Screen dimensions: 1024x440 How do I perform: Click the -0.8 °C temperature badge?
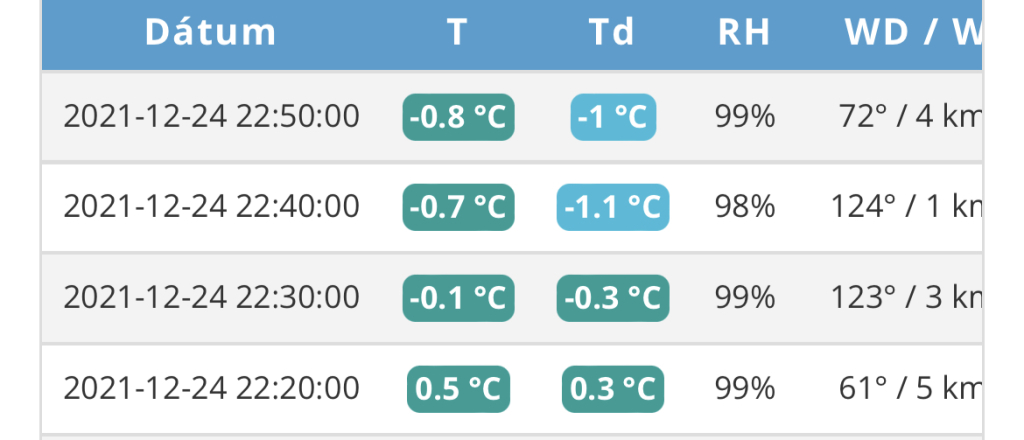click(458, 118)
